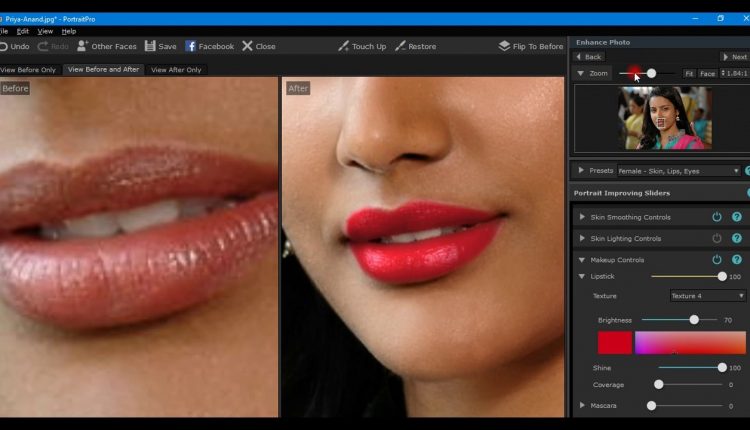750x430 pixels.
Task: Click the Close X icon in toolbar
Action: 247,46
